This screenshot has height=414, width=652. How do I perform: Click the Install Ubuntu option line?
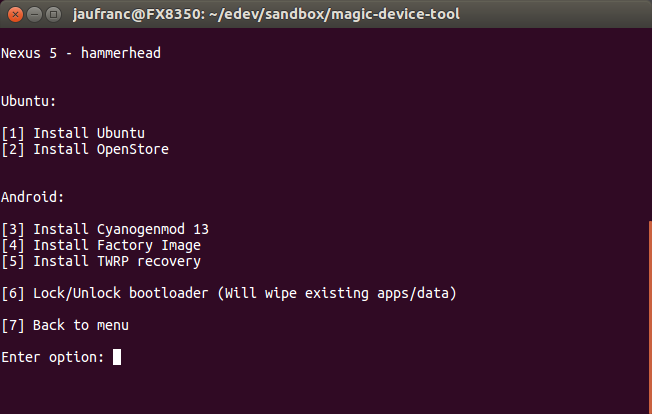click(73, 133)
